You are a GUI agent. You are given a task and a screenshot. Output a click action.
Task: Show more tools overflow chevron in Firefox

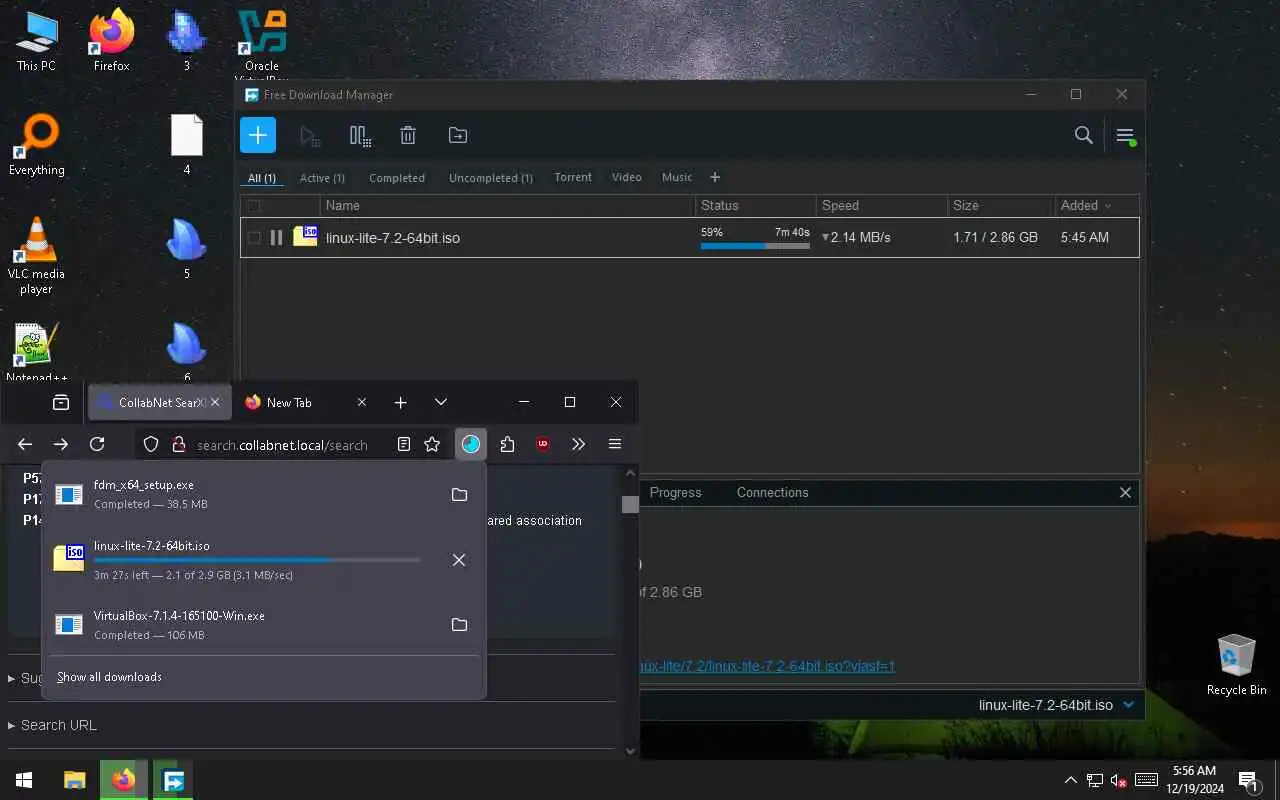(578, 444)
